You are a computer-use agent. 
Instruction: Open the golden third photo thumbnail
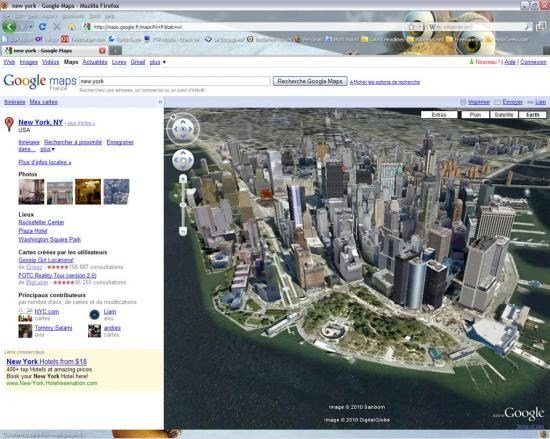click(x=88, y=192)
